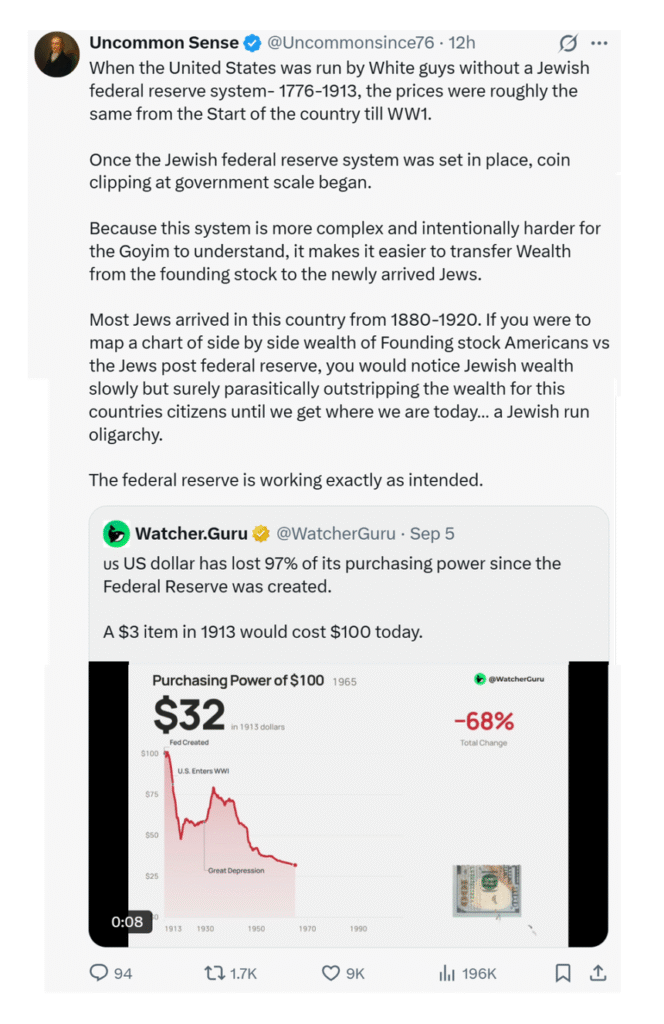Screen dimensions: 664x1024
Task: Open the @Uncommonsince76 handle link
Action: click(351, 43)
